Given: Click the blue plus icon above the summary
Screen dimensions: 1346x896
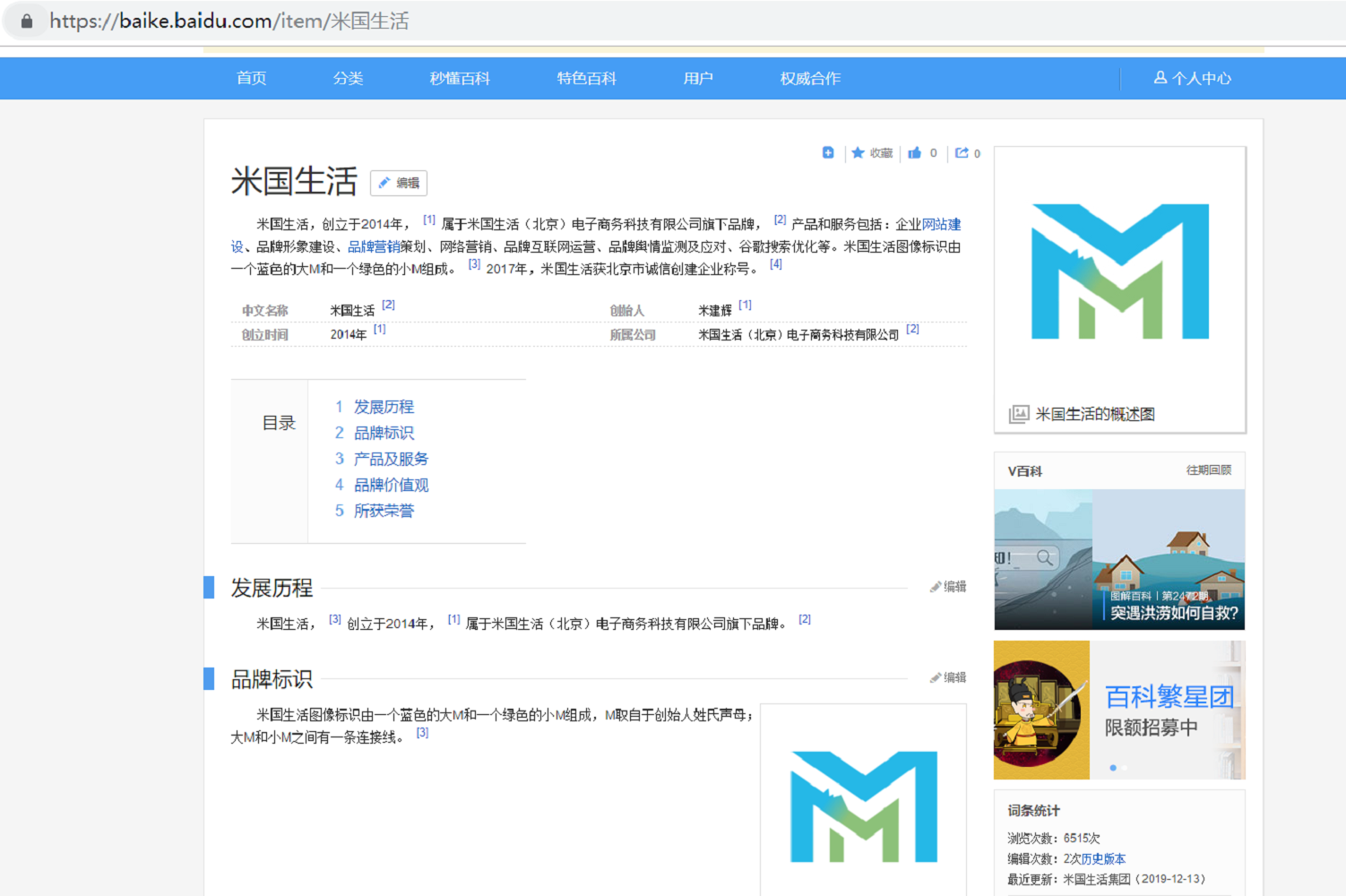Looking at the screenshot, I should [828, 152].
